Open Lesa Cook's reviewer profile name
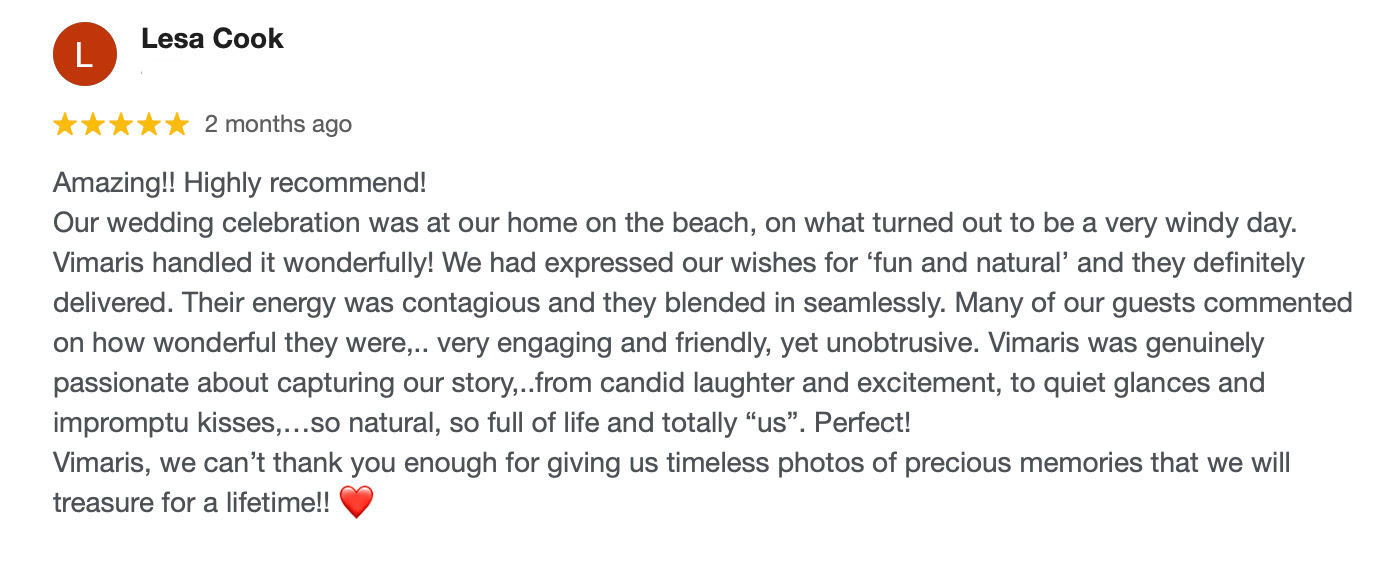The height and width of the screenshot is (565, 1386). (x=212, y=39)
